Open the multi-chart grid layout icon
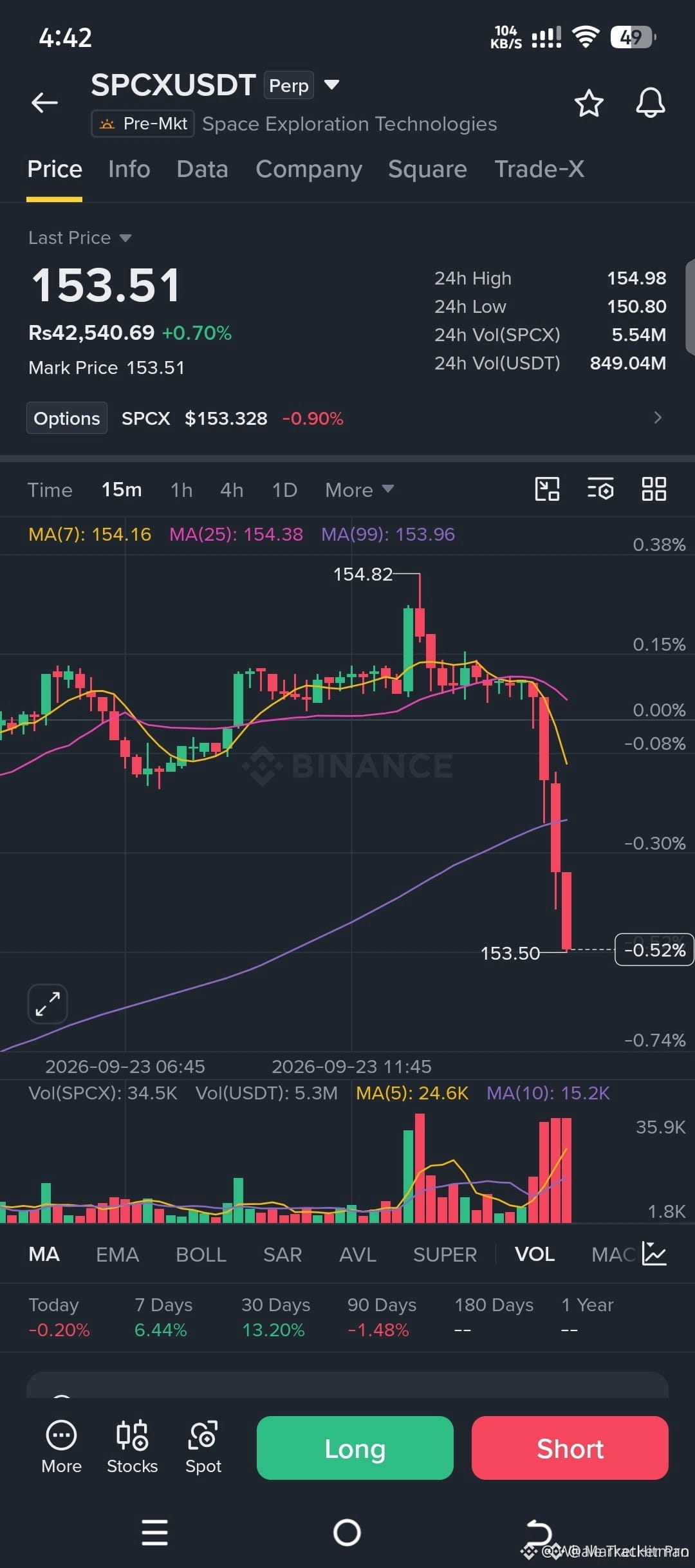The image size is (695, 1568). 654,489
